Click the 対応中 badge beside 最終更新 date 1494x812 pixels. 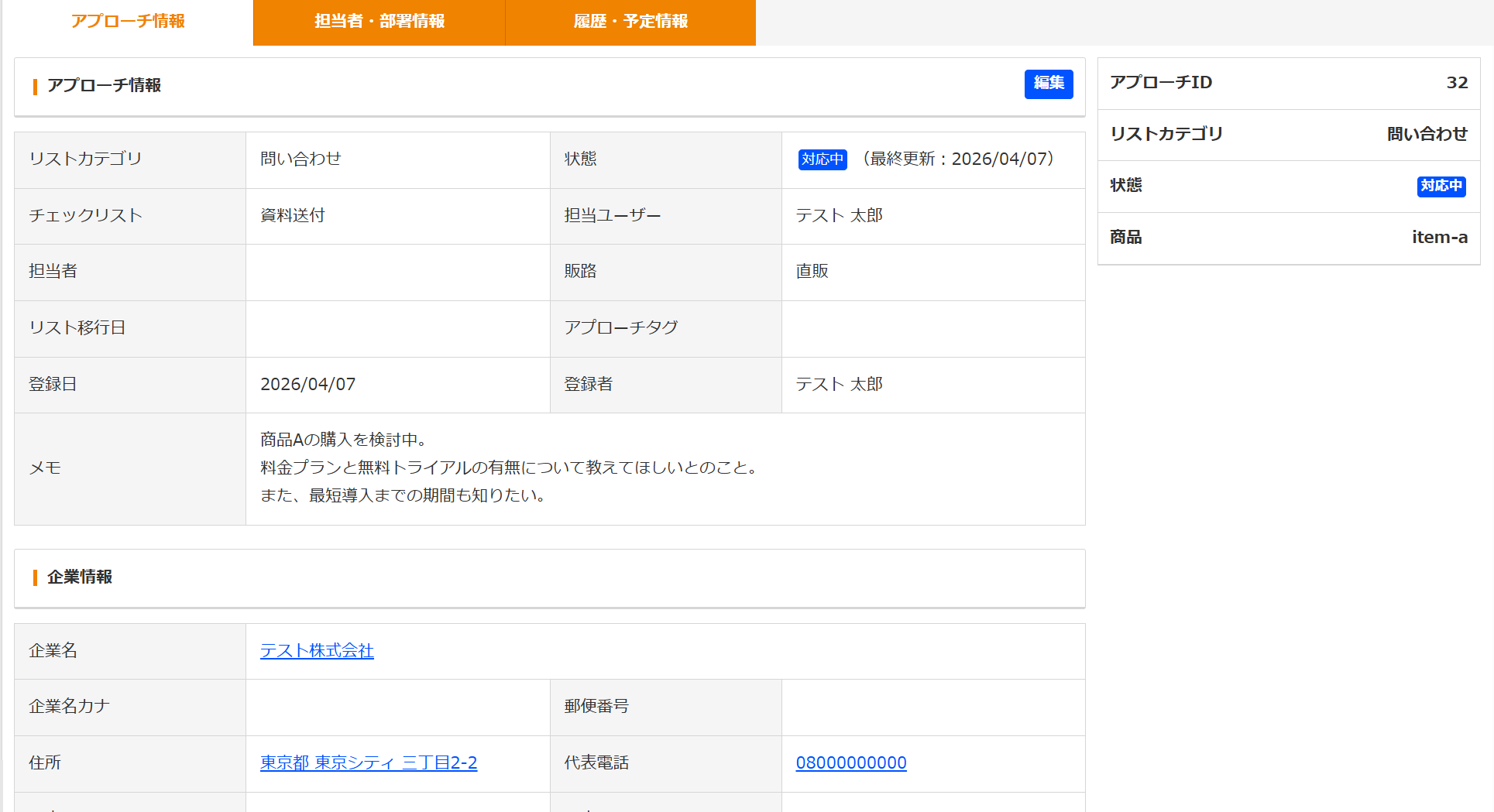tap(822, 159)
